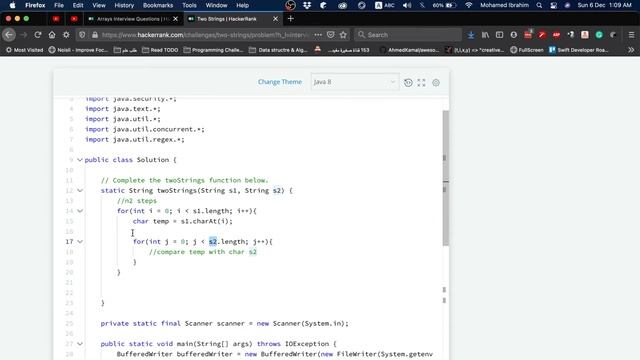Open the Noisli bookmark

78,50
